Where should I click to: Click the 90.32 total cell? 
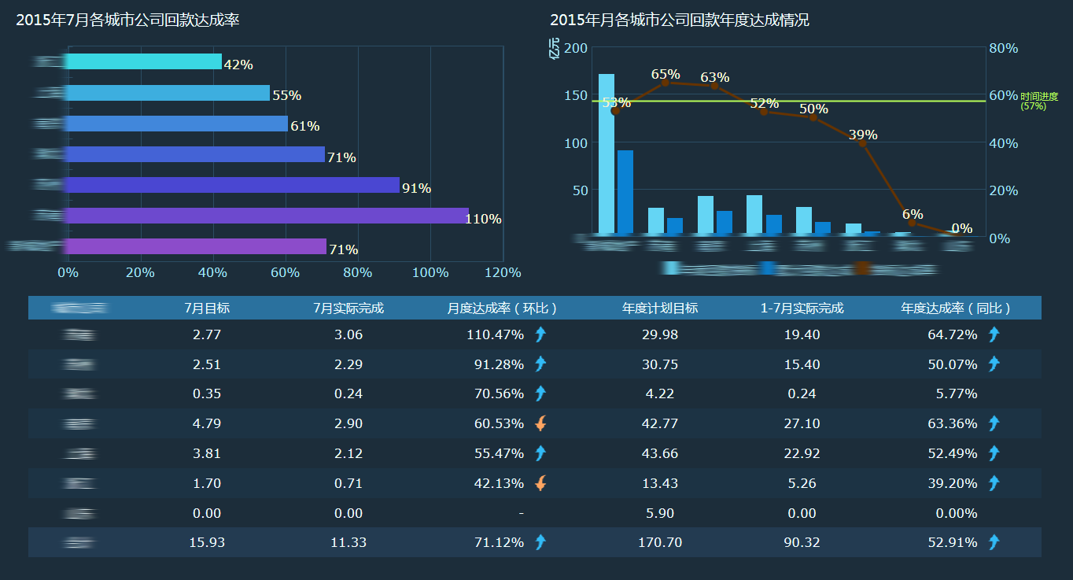[x=801, y=542]
